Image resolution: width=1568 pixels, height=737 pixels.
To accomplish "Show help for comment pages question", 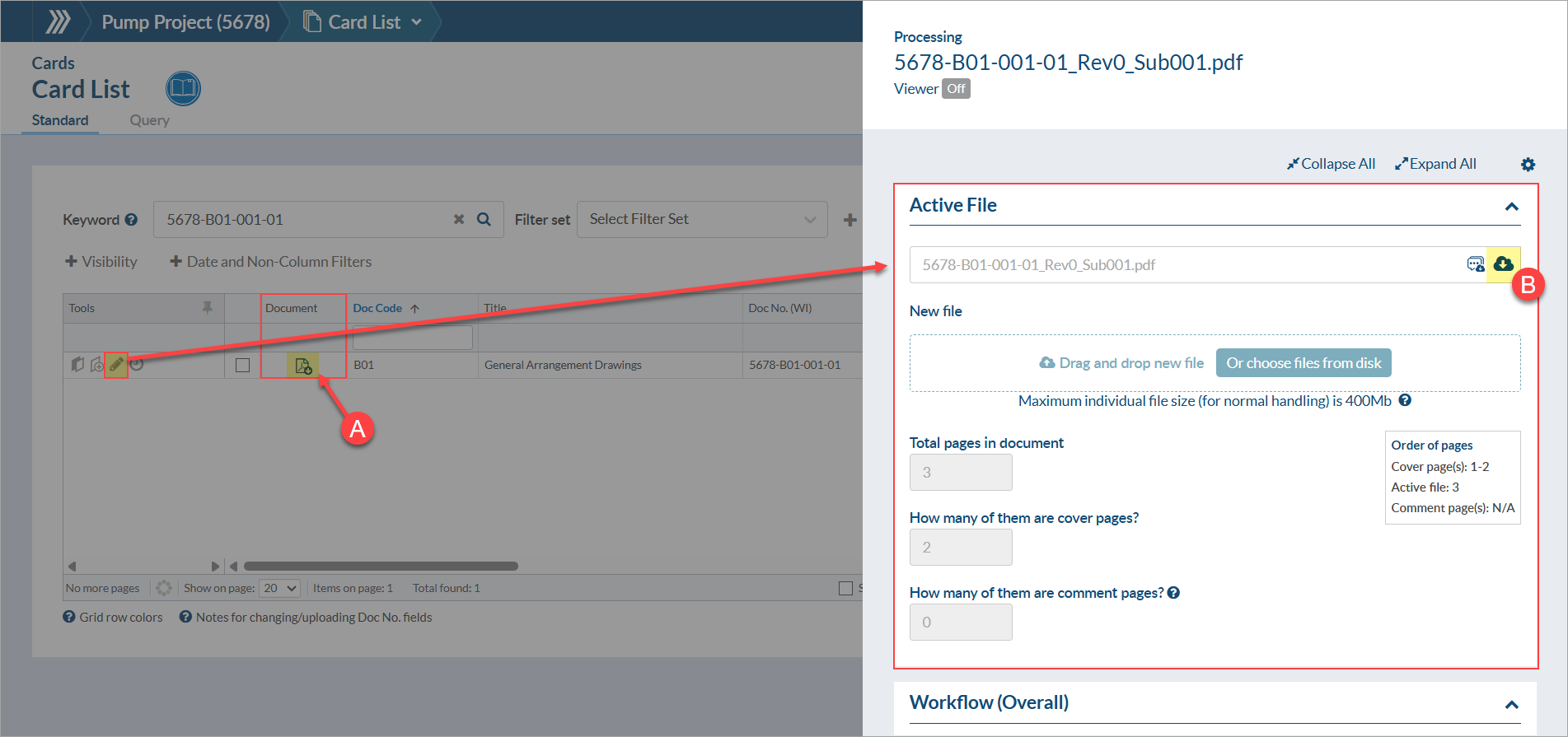I will coord(1173,592).
